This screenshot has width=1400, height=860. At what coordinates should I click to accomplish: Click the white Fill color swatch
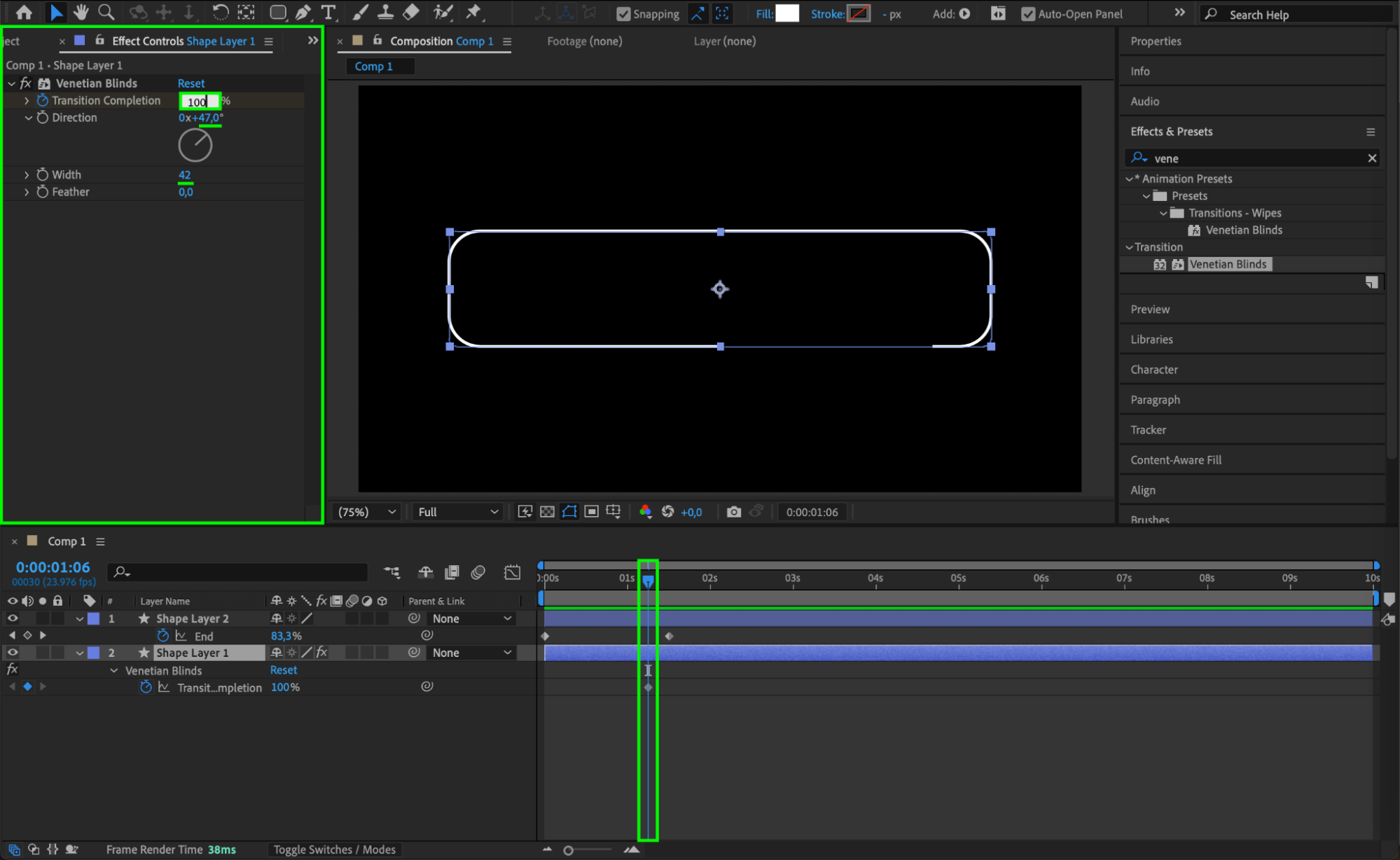tap(786, 13)
